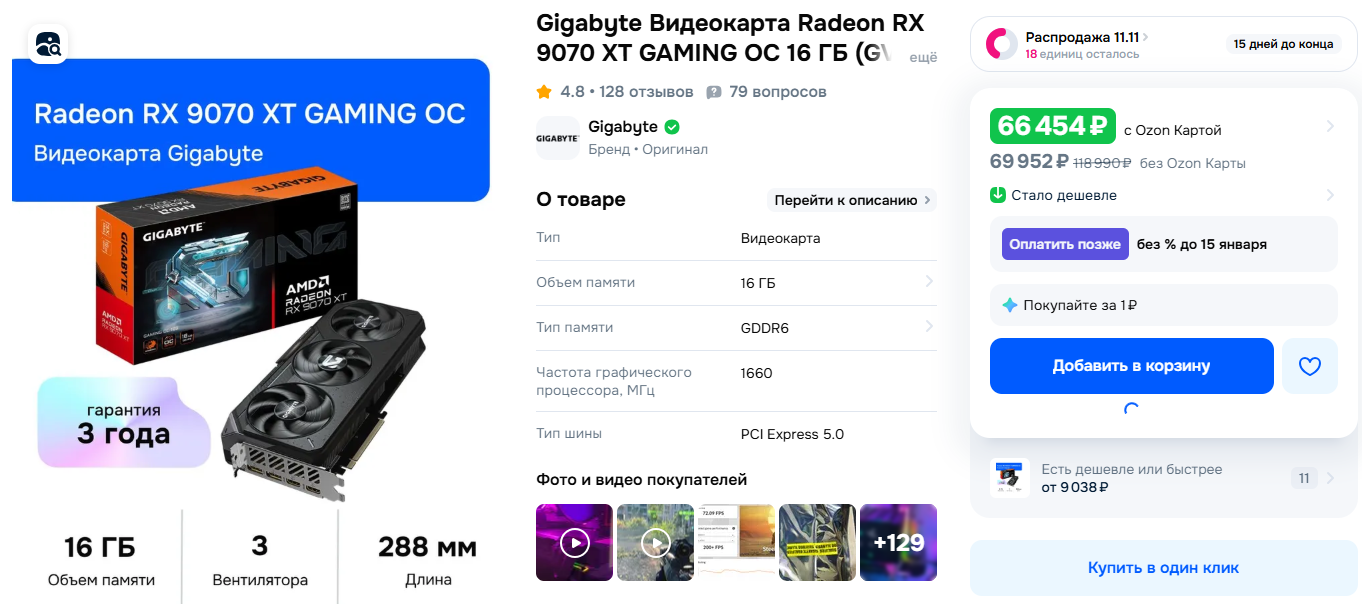Image resolution: width=1362 pixels, height=604 pixels.
Task: Click the 'Перейти к описанию' button
Action: click(852, 200)
